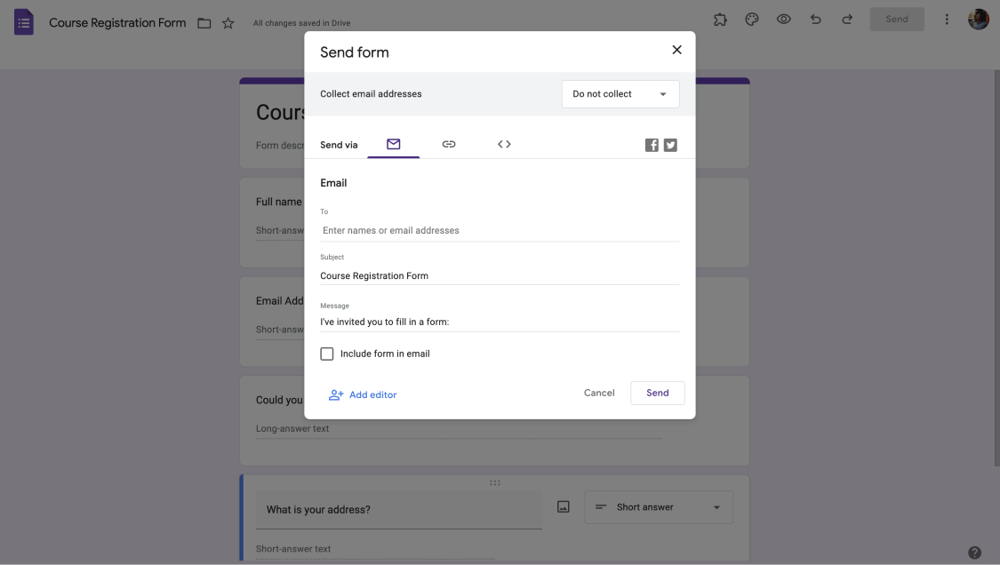Screen dimensions: 1000x565
Task: Star the Course Registration Form
Action: tap(228, 23)
